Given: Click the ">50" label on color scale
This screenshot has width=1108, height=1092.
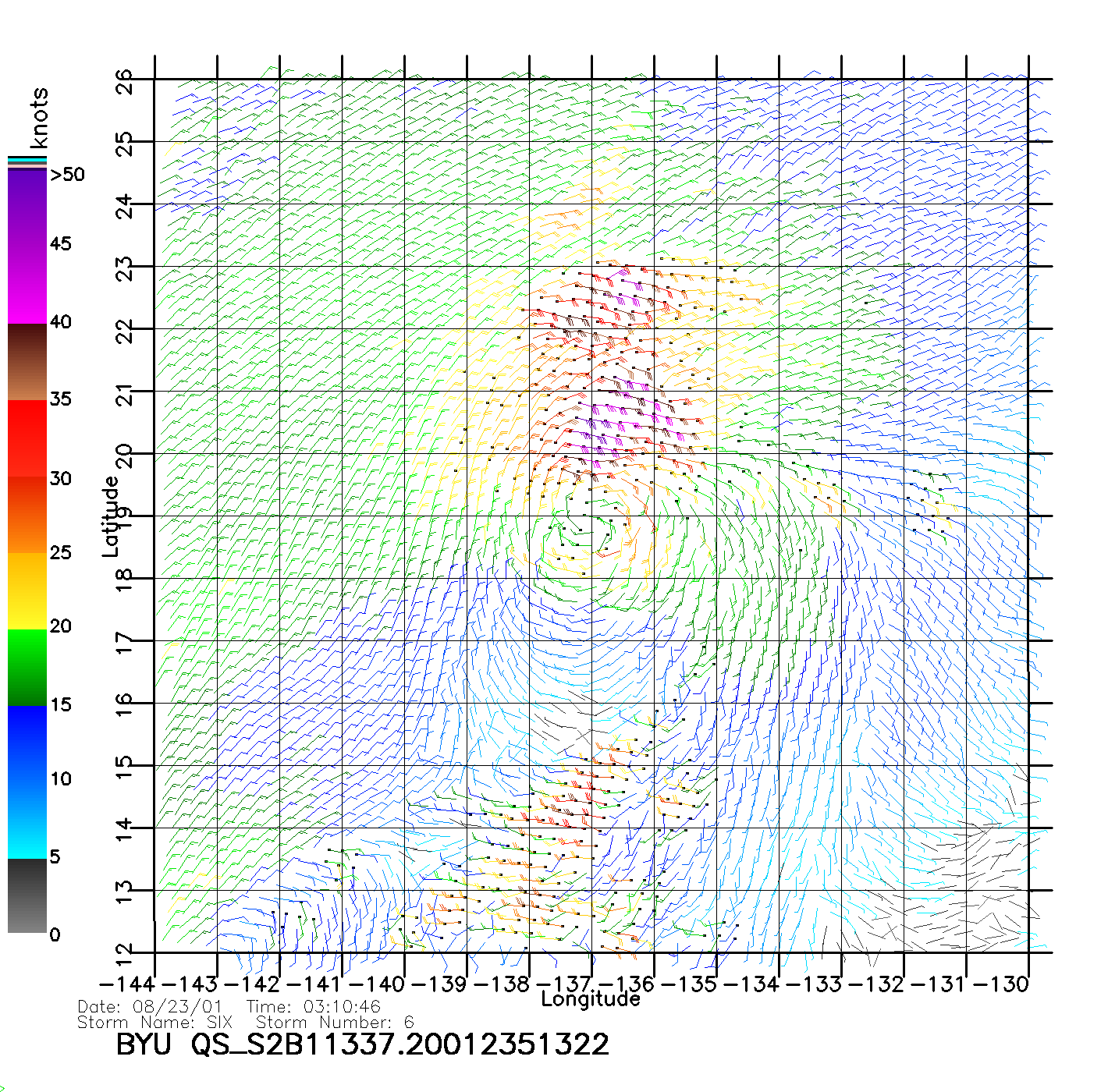Looking at the screenshot, I should tap(67, 175).
